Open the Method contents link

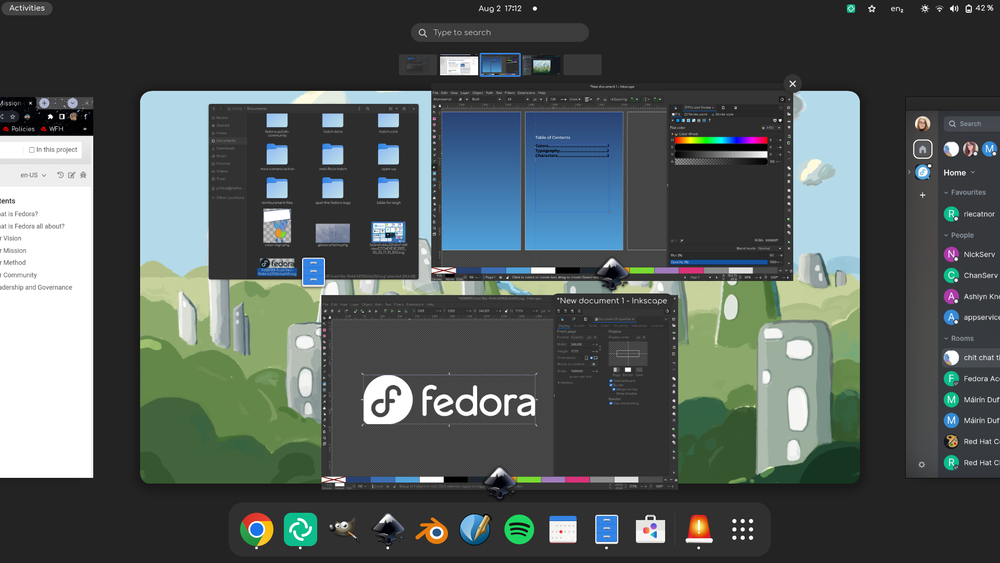point(13,263)
